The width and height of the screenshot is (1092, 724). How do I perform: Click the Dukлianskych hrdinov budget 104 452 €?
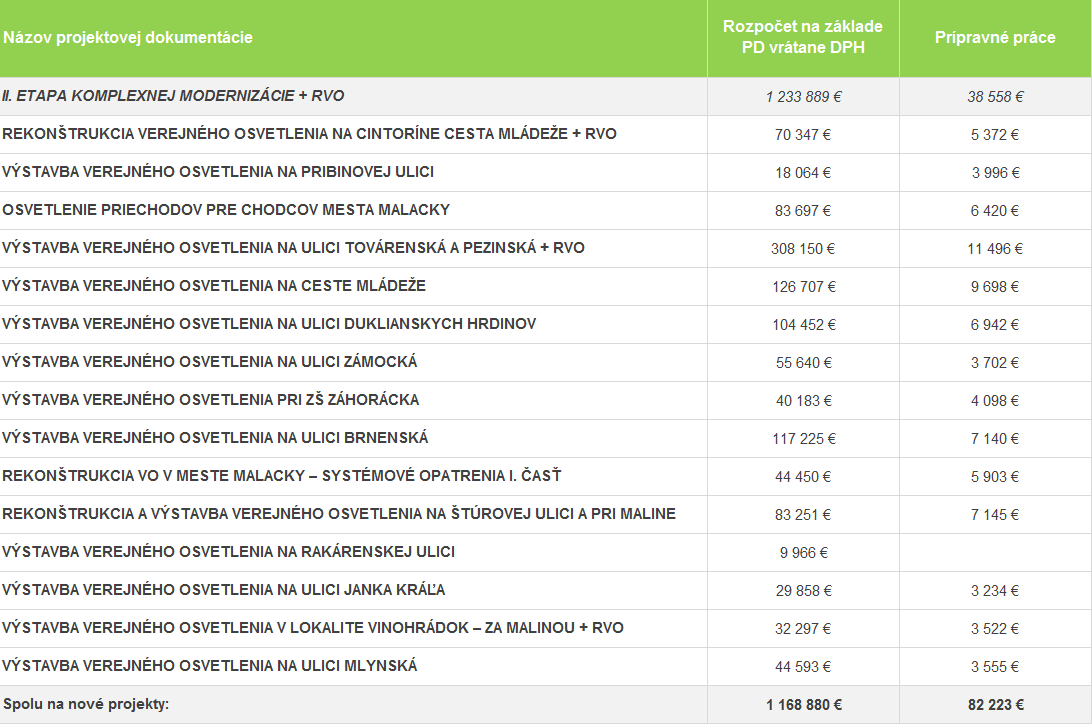coord(803,325)
